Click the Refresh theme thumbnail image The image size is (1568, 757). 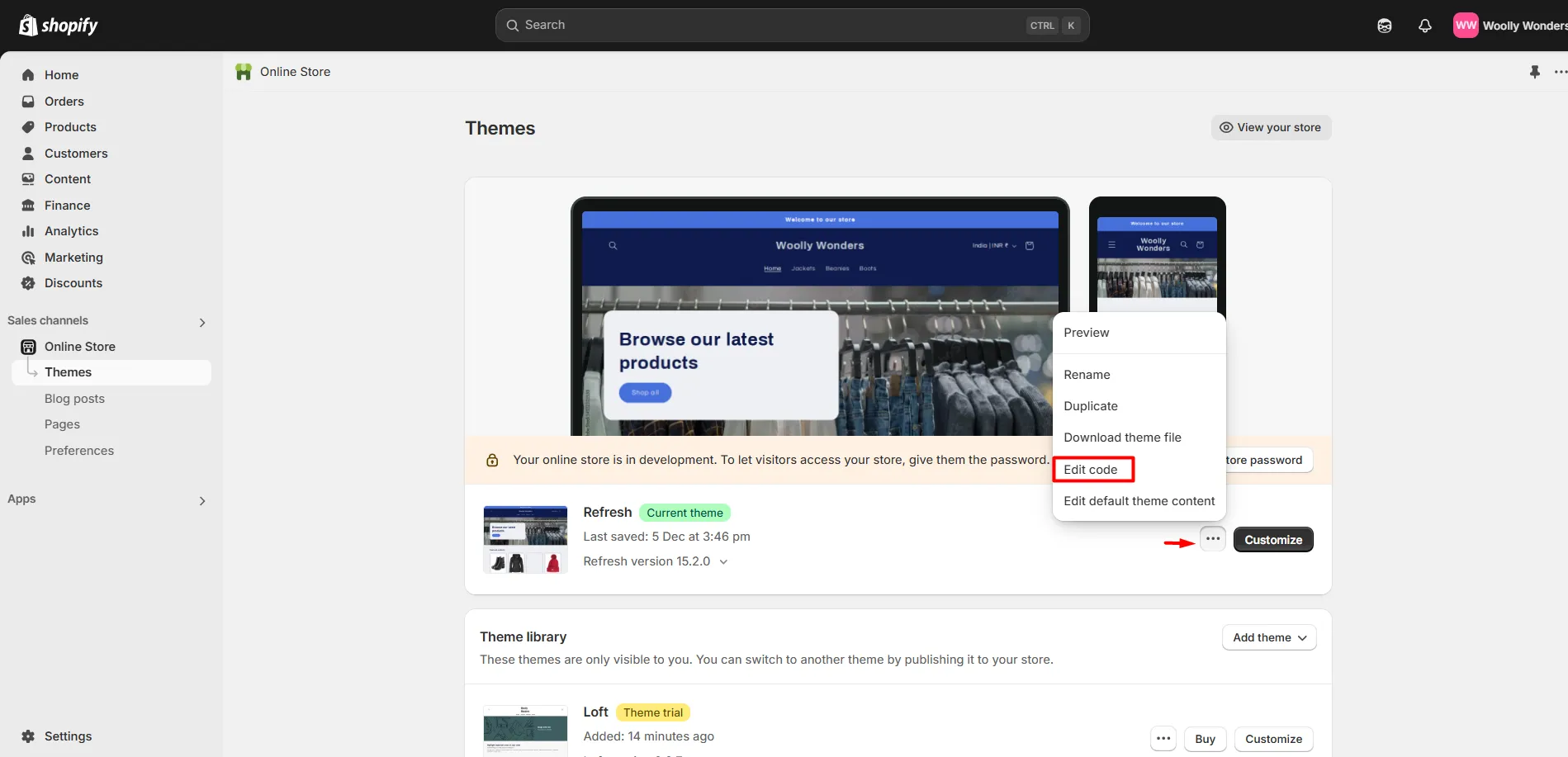pyautogui.click(x=525, y=539)
